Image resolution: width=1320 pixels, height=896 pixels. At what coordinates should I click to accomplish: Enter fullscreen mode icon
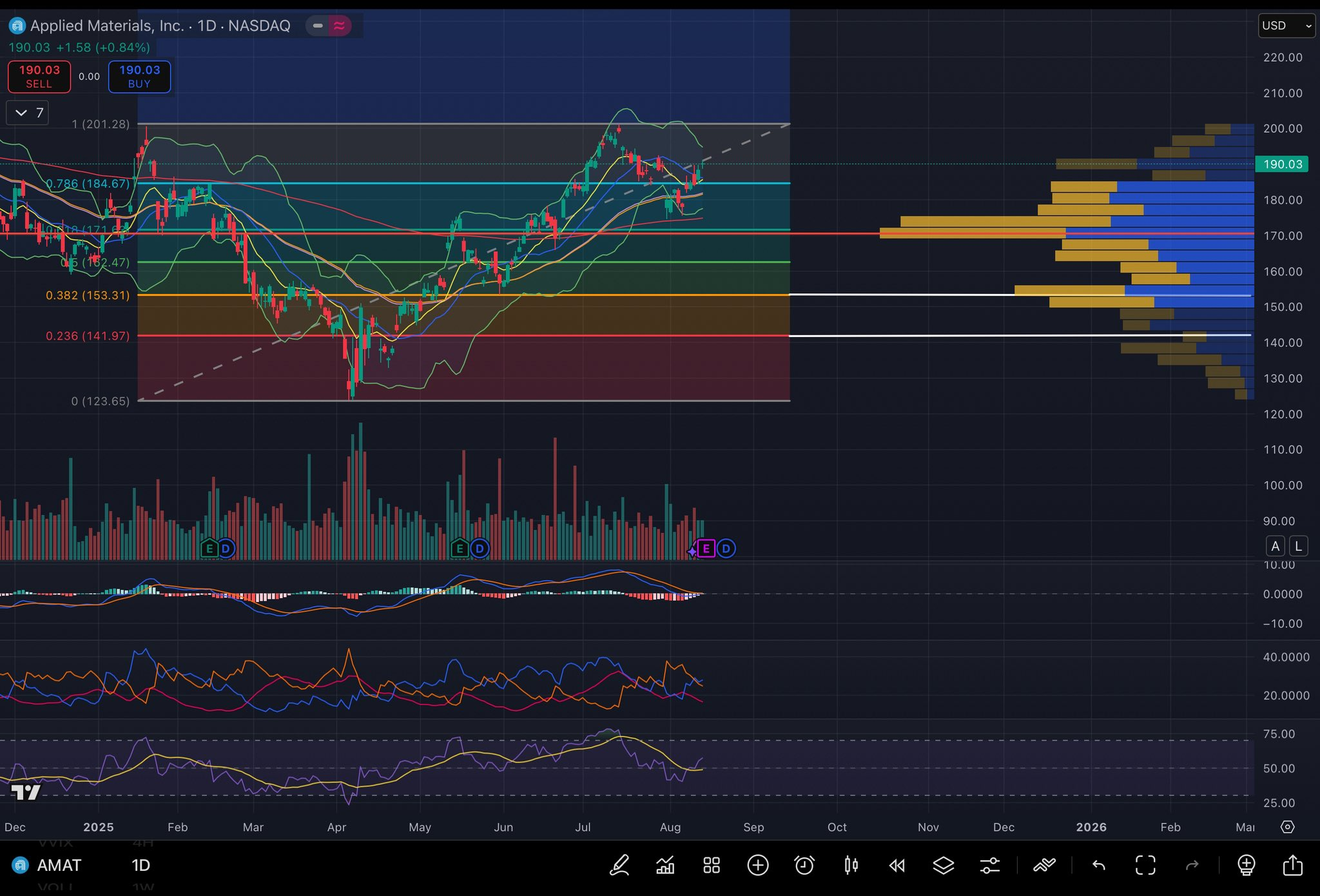[1145, 865]
